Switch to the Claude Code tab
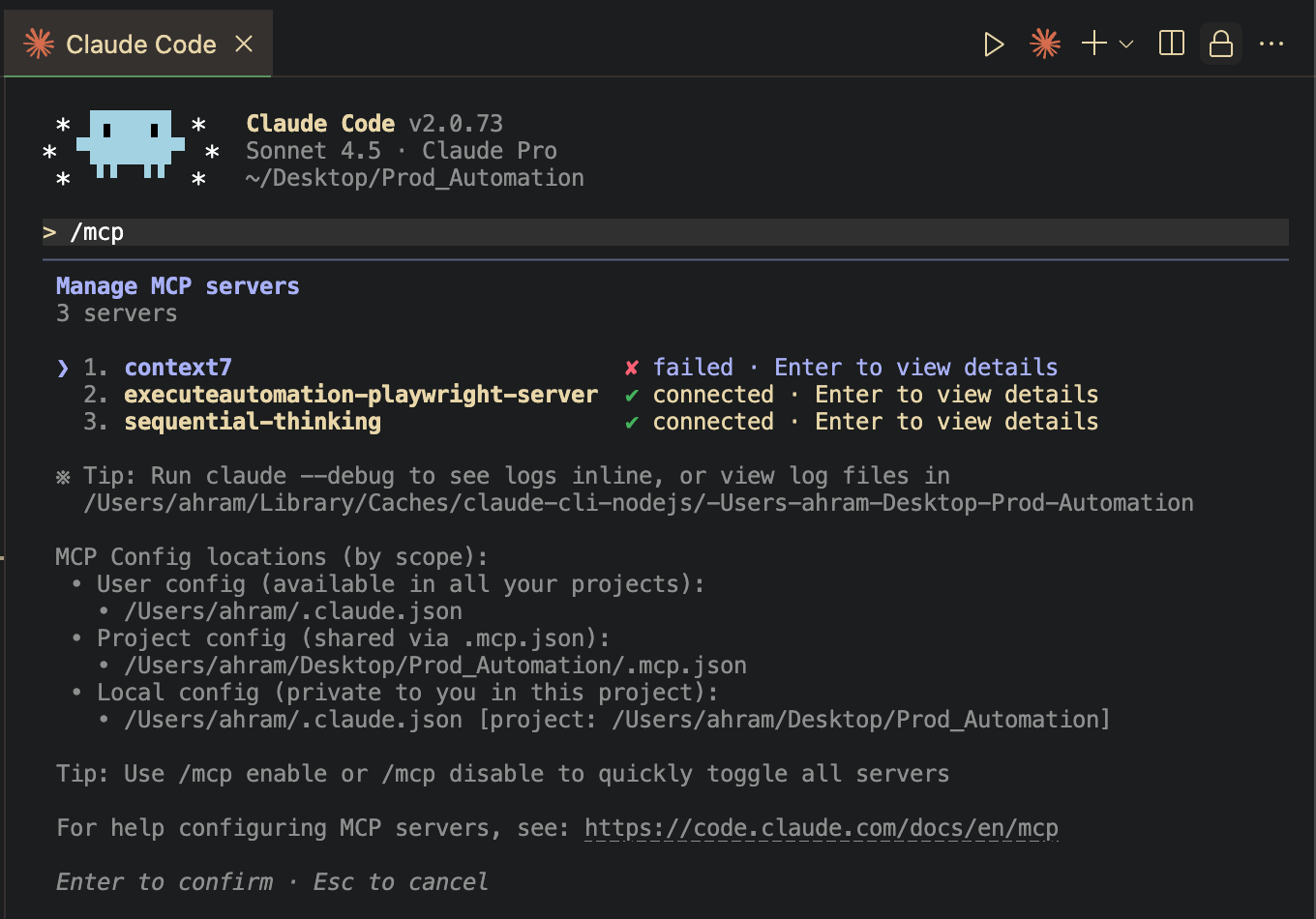Screen dimensions: 1316x919 (138, 44)
